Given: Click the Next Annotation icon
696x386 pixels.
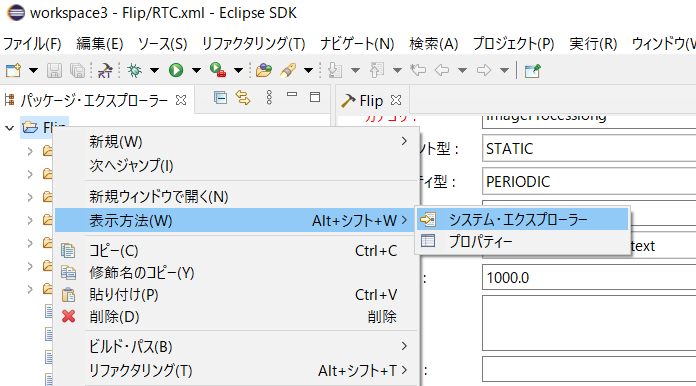Looking at the screenshot, I should point(335,70).
